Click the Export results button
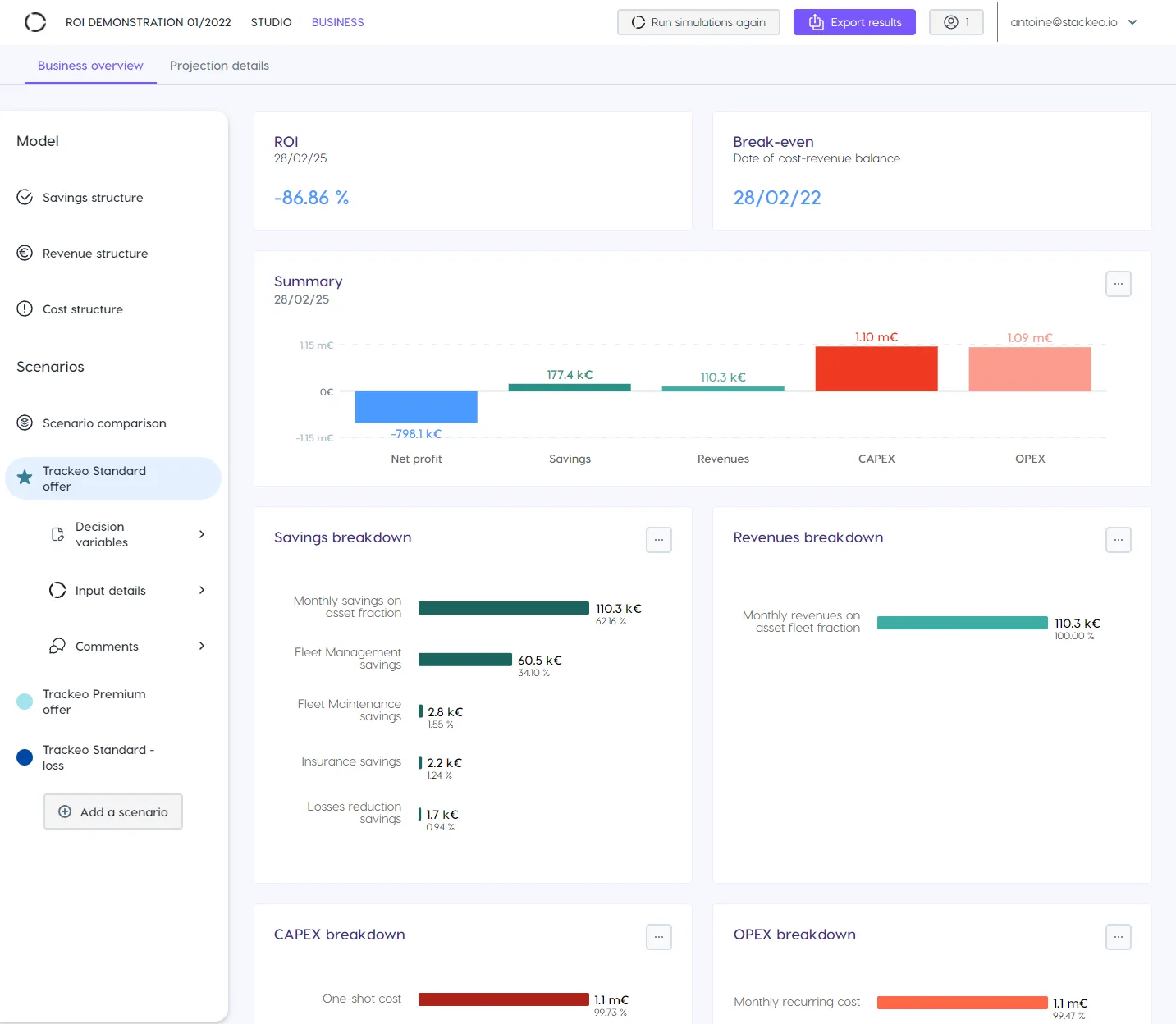 coord(854,22)
